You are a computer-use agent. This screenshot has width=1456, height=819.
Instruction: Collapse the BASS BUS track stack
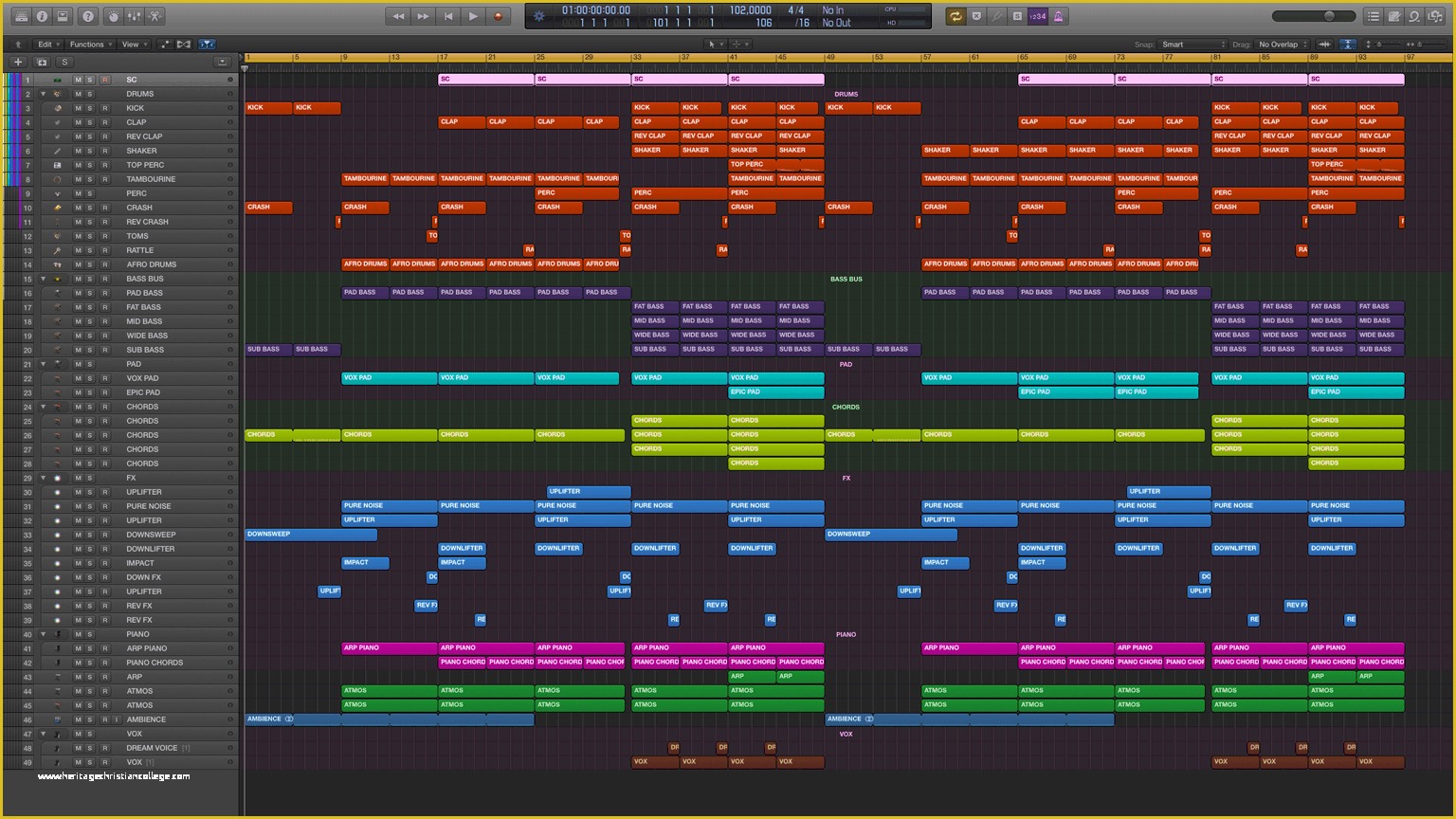[43, 279]
